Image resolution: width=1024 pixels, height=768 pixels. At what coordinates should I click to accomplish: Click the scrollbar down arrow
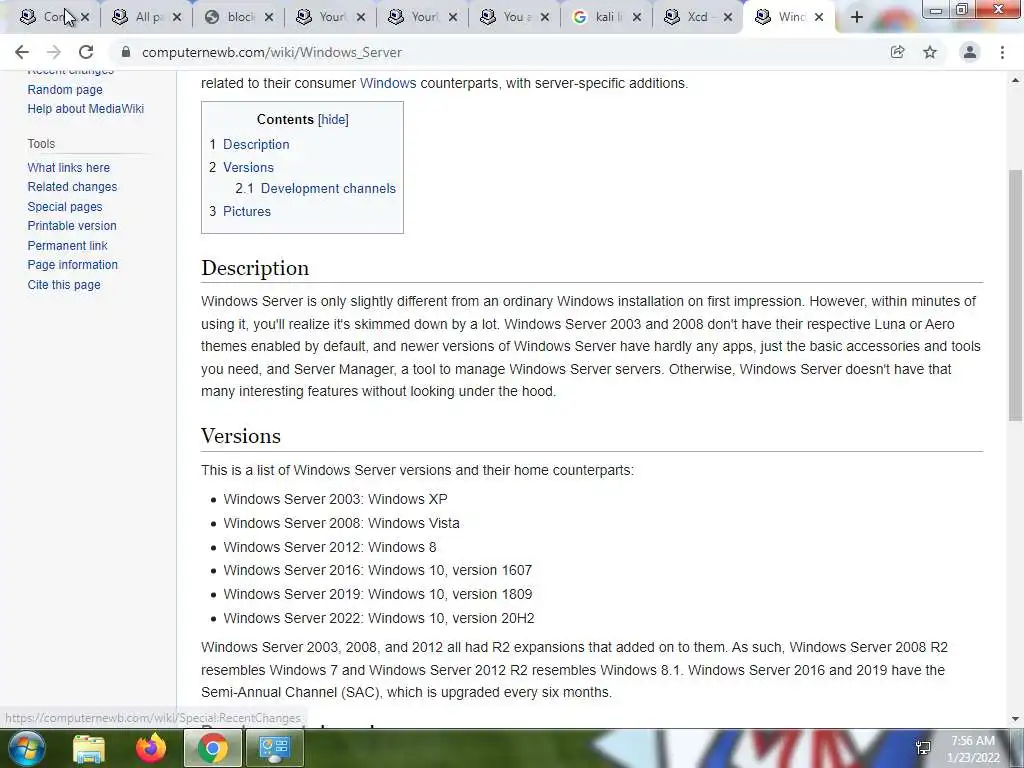(x=1015, y=719)
